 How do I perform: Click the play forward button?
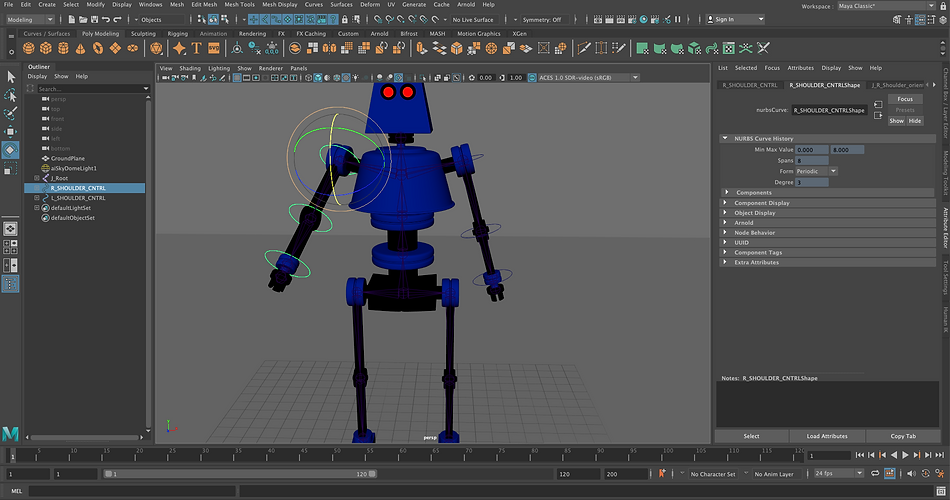coord(905,455)
